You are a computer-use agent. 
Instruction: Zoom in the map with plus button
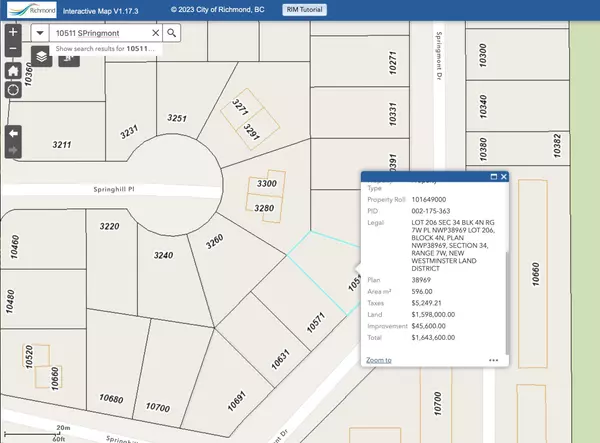tap(13, 32)
